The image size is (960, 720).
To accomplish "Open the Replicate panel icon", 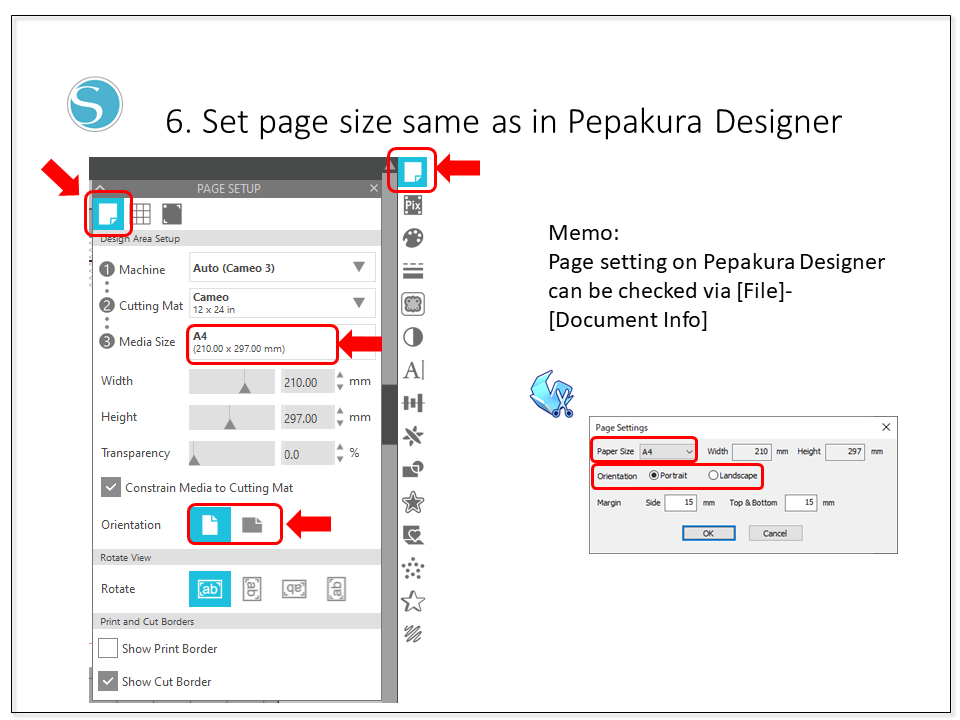I will pos(413,436).
